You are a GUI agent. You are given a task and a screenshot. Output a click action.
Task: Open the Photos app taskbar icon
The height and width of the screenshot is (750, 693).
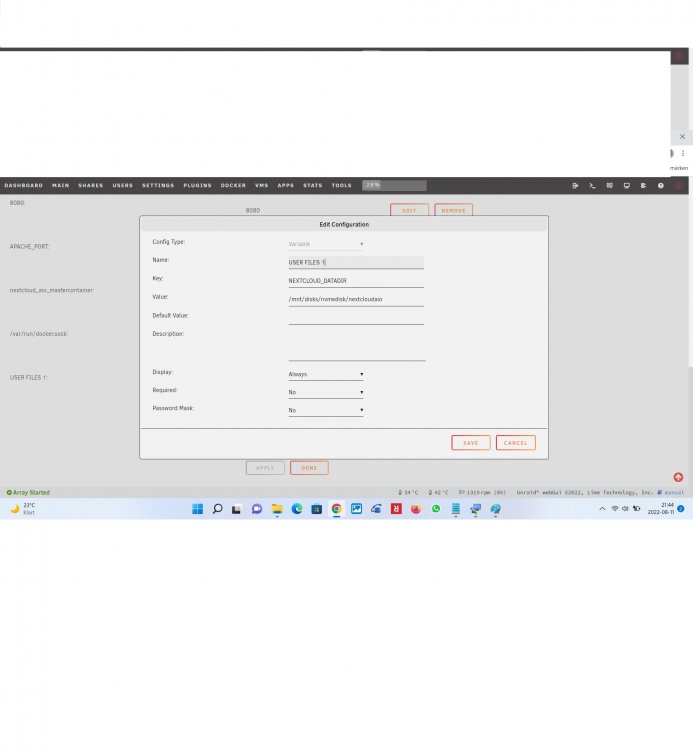pyautogui.click(x=356, y=509)
